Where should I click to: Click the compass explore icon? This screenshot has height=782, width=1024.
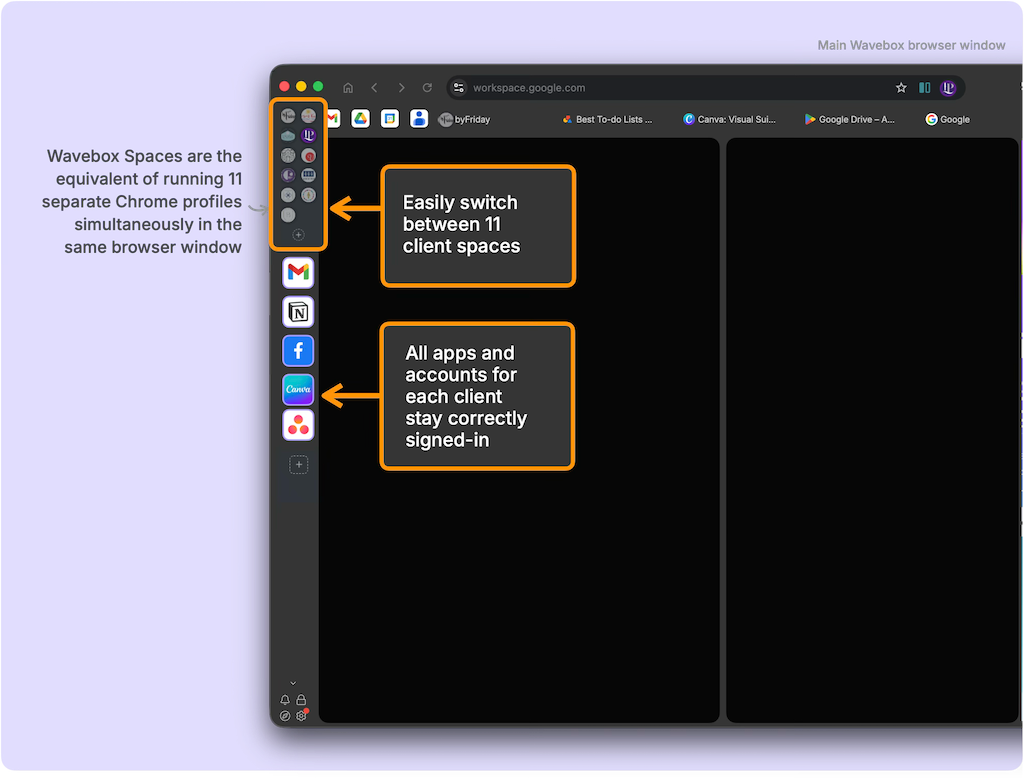click(285, 716)
